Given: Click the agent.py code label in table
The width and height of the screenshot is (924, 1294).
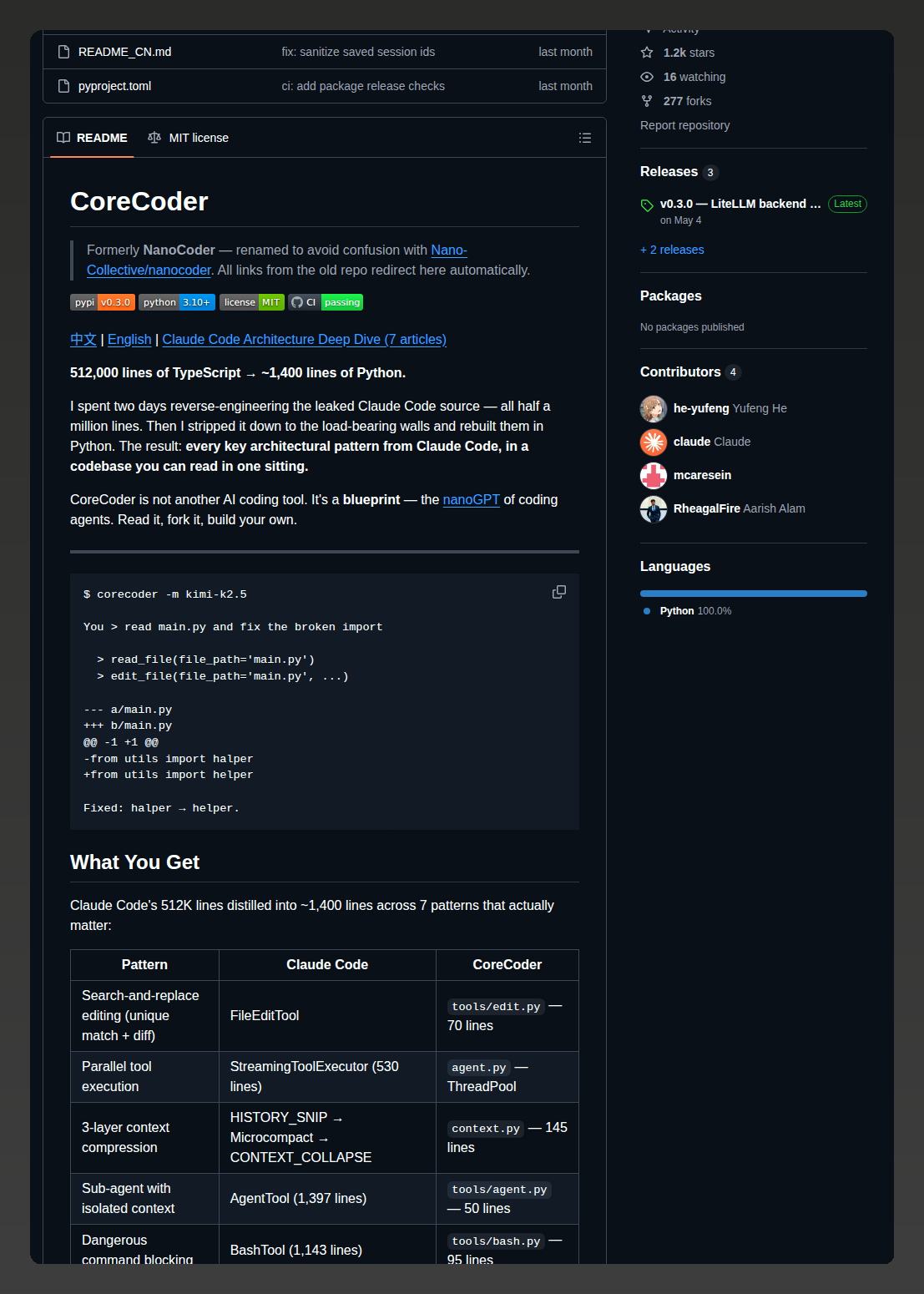Looking at the screenshot, I should [x=479, y=1068].
